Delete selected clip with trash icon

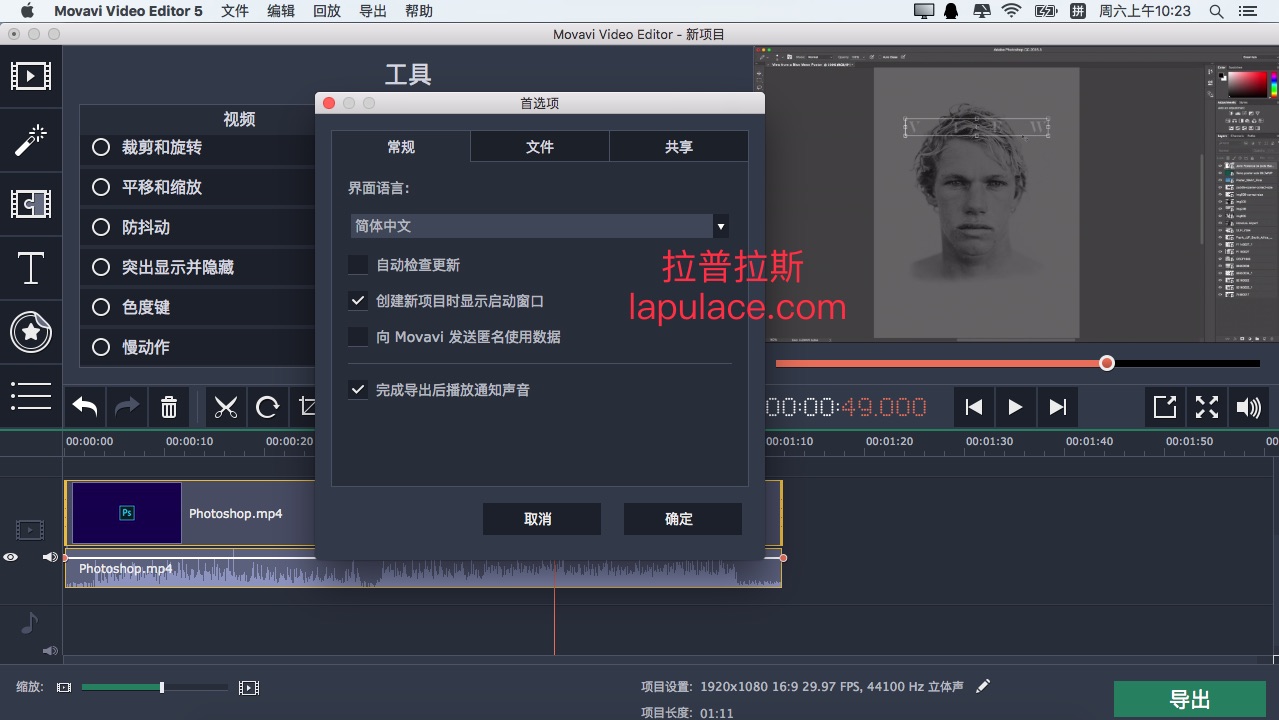(x=169, y=407)
